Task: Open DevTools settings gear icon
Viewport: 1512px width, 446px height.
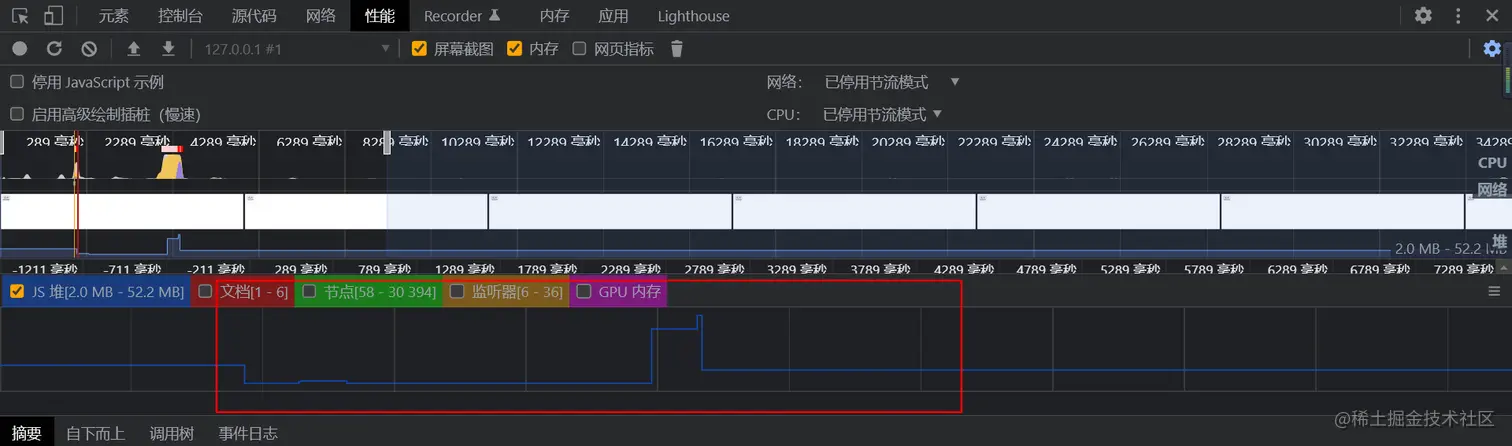Action: click(1423, 16)
